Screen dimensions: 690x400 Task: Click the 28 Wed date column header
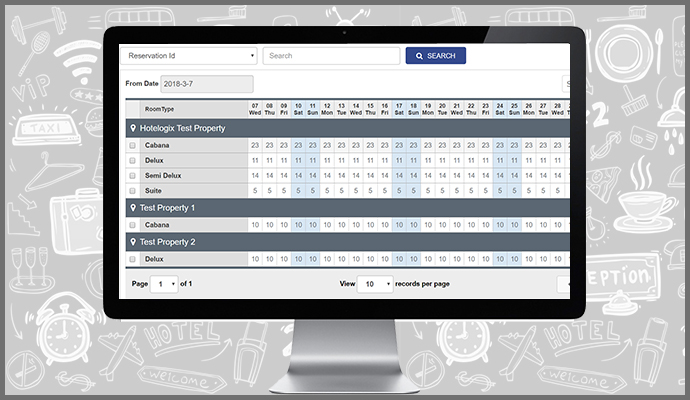click(x=558, y=109)
